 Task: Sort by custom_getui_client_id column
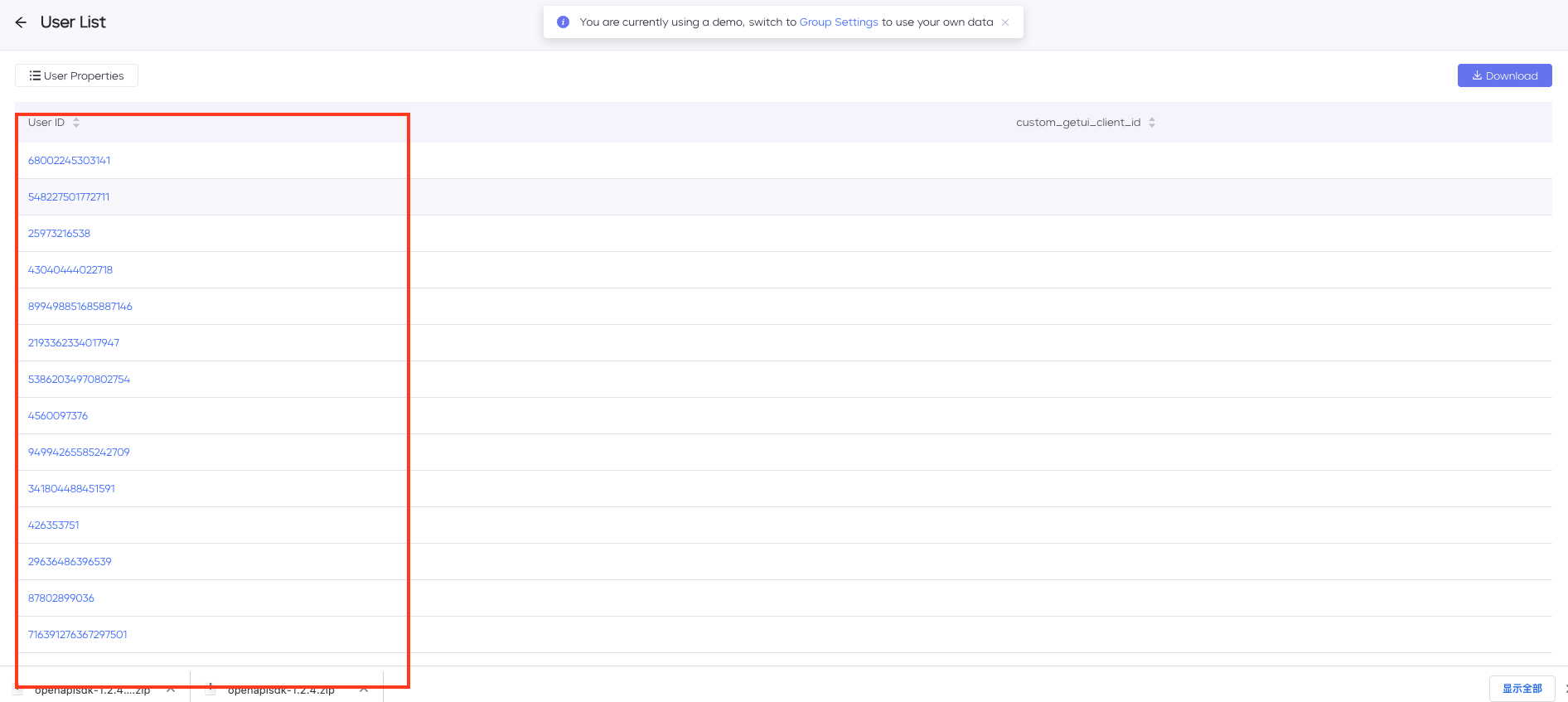tap(1152, 123)
